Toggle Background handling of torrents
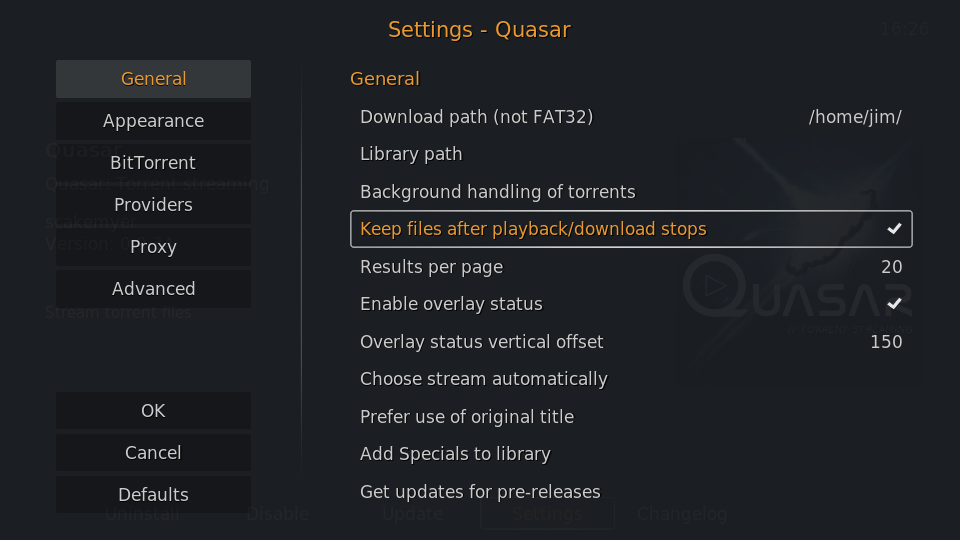The image size is (960, 540). (x=631, y=192)
